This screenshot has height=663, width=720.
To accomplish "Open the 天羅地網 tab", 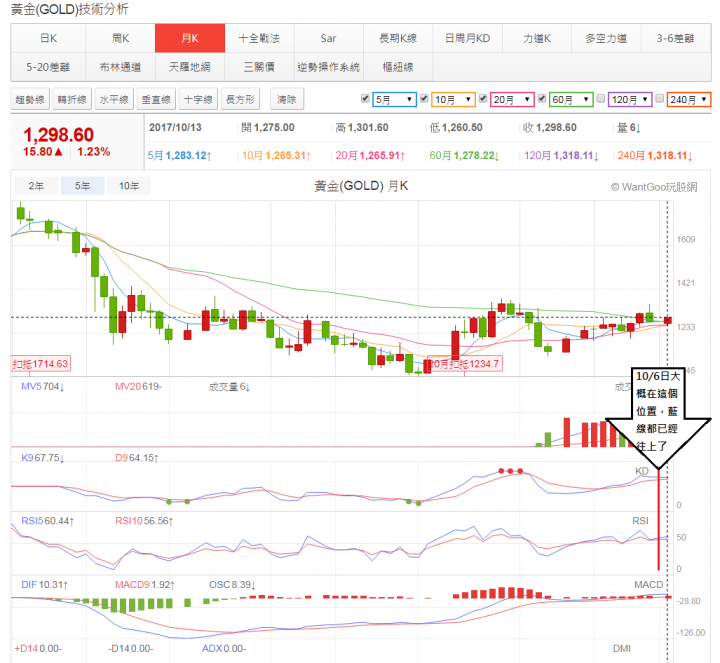I will [x=190, y=67].
